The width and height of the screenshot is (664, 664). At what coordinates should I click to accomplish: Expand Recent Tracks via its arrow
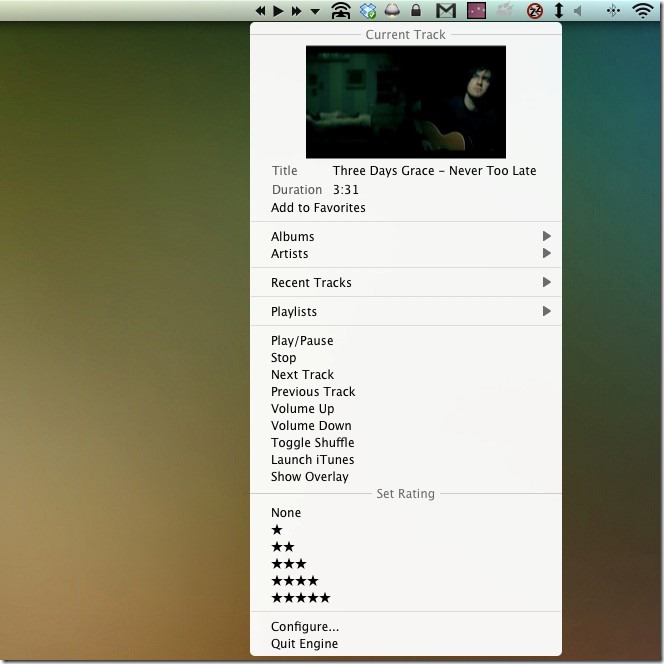point(547,282)
